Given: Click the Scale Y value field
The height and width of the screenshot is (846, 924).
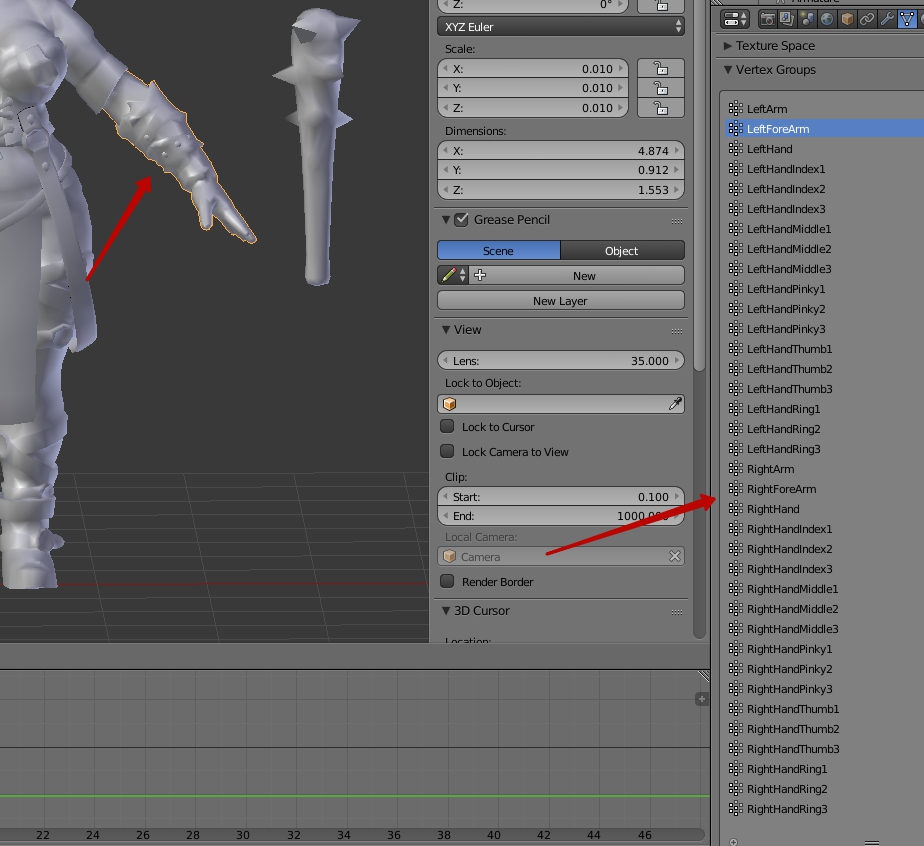Looking at the screenshot, I should point(533,88).
